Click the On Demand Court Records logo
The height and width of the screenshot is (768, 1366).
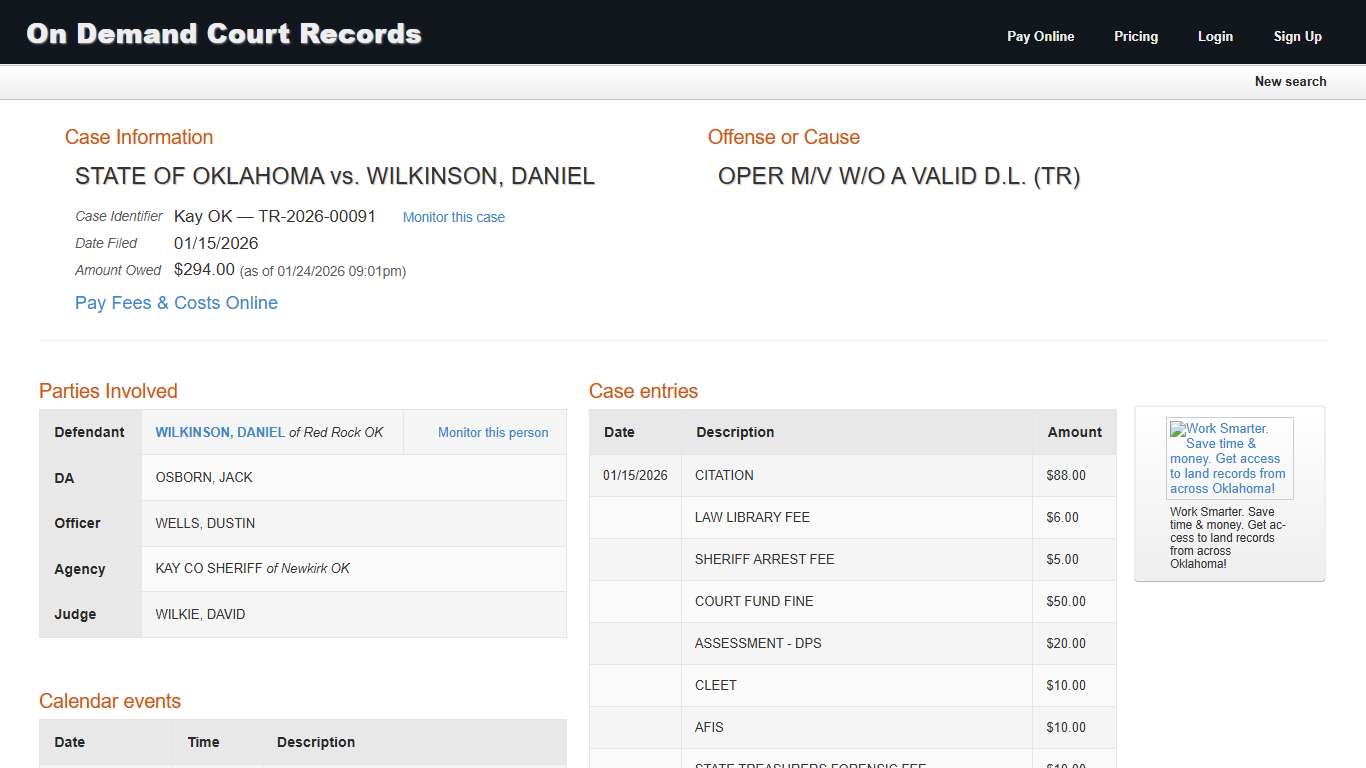222,33
